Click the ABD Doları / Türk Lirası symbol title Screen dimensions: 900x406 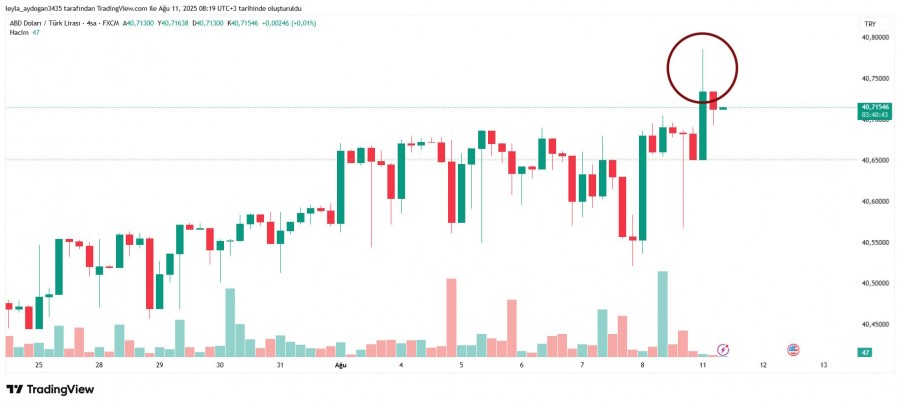(x=44, y=24)
